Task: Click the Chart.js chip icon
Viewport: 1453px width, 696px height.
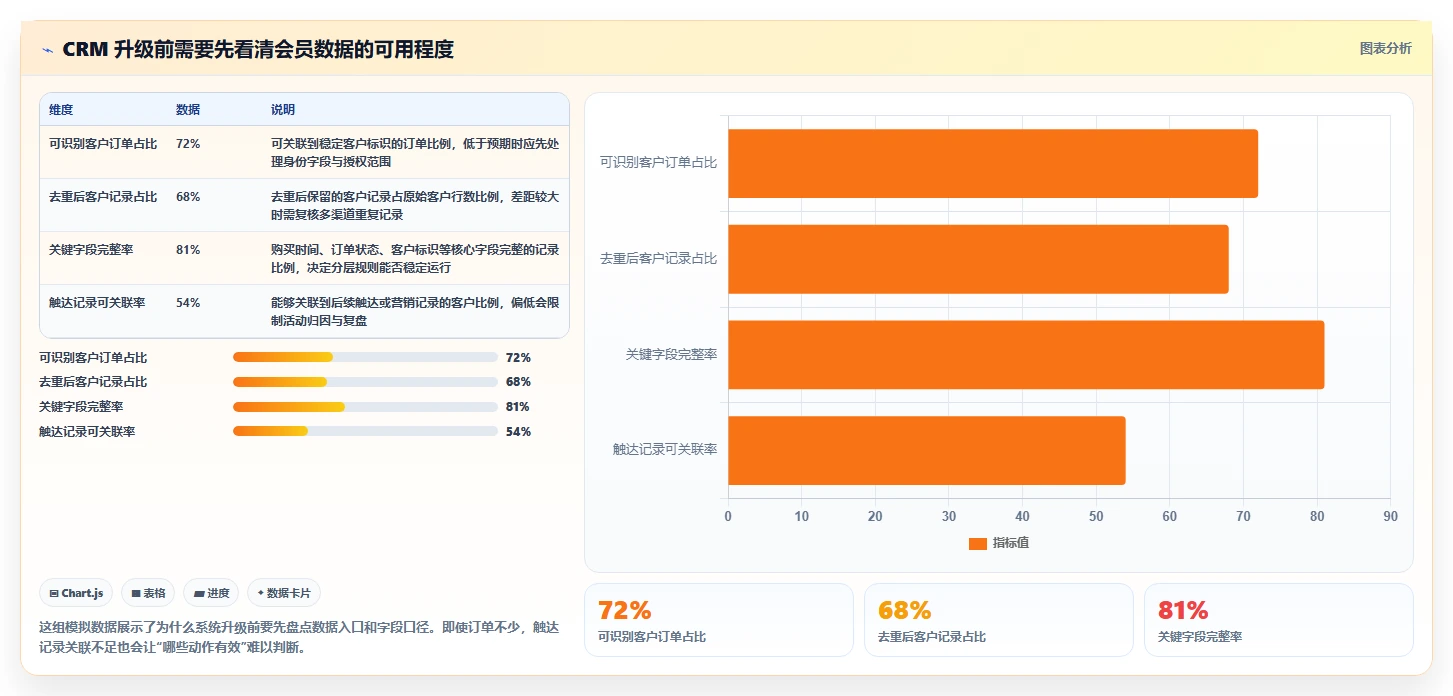Action: click(53, 593)
